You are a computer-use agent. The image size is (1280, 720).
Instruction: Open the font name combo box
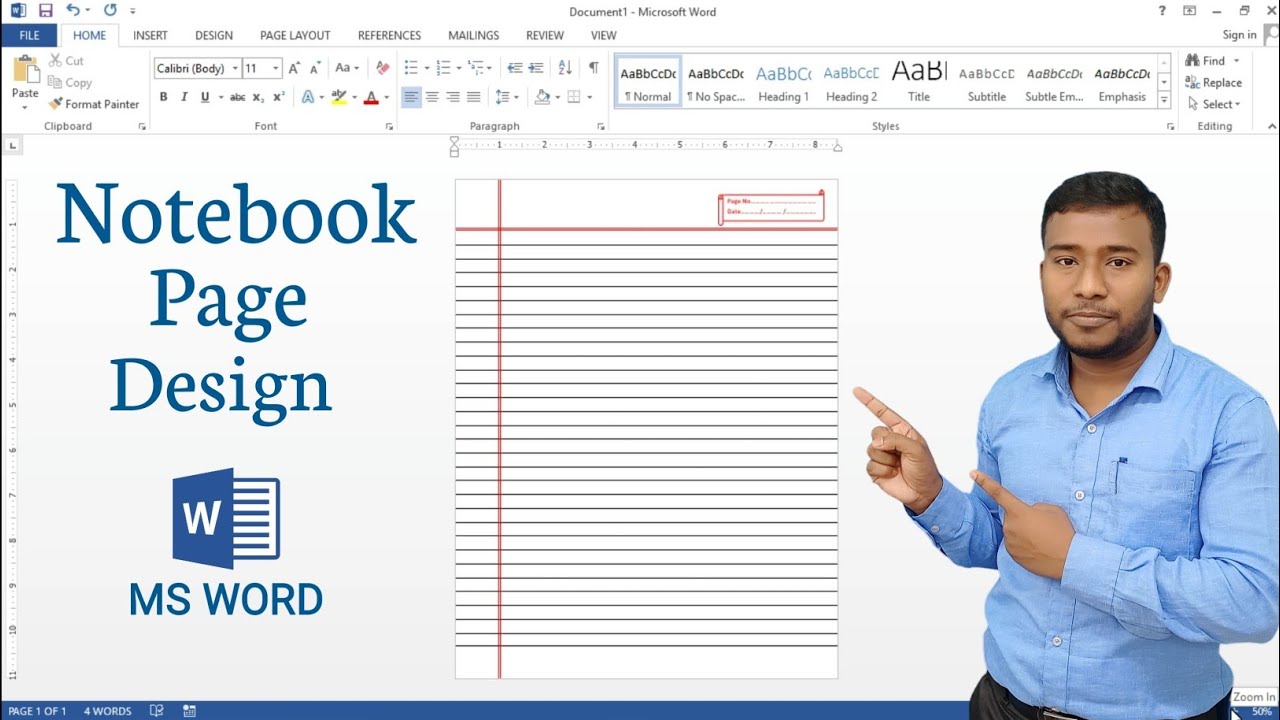coord(198,68)
